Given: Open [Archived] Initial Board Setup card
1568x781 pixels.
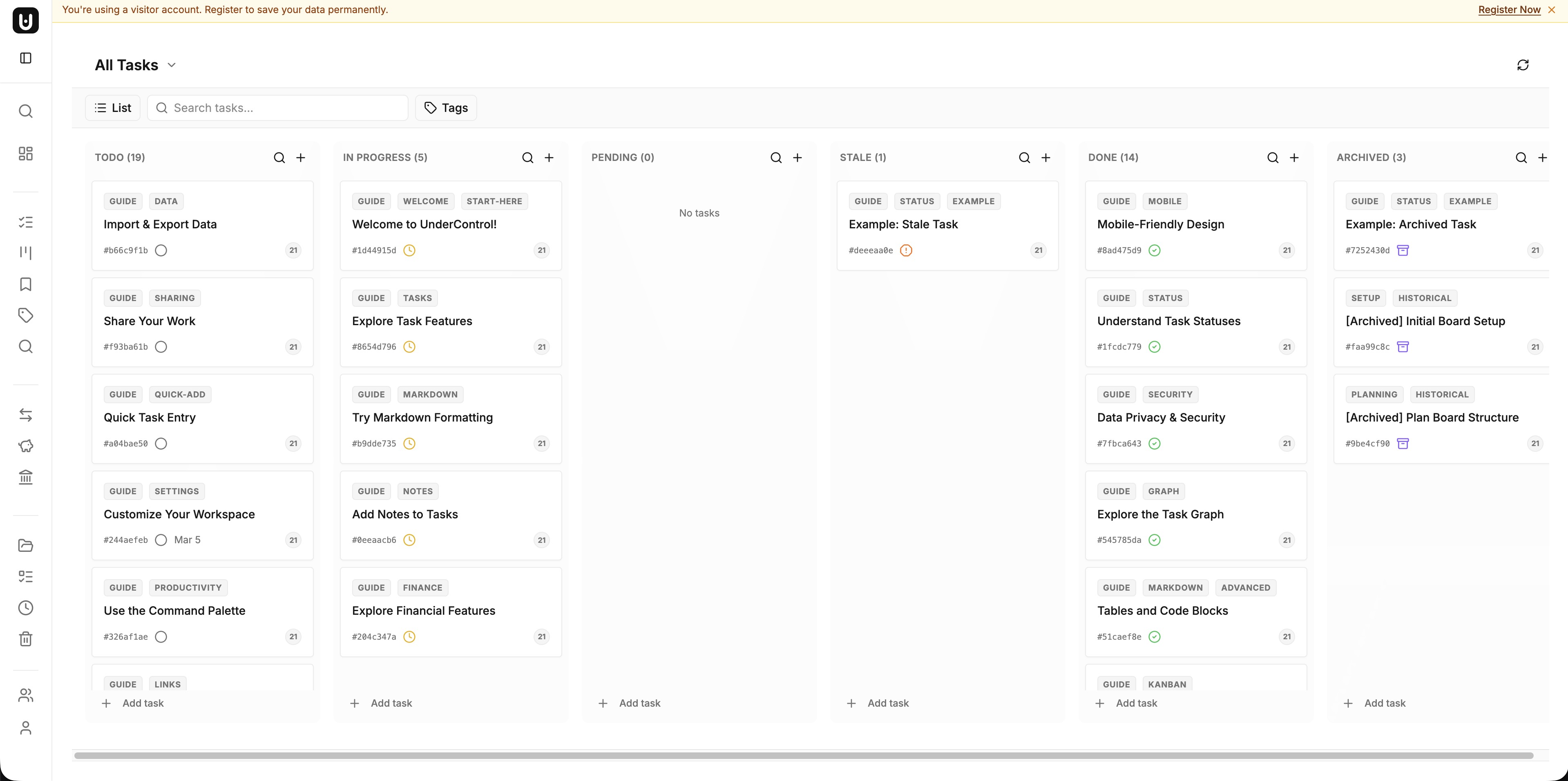Looking at the screenshot, I should click(x=1441, y=323).
